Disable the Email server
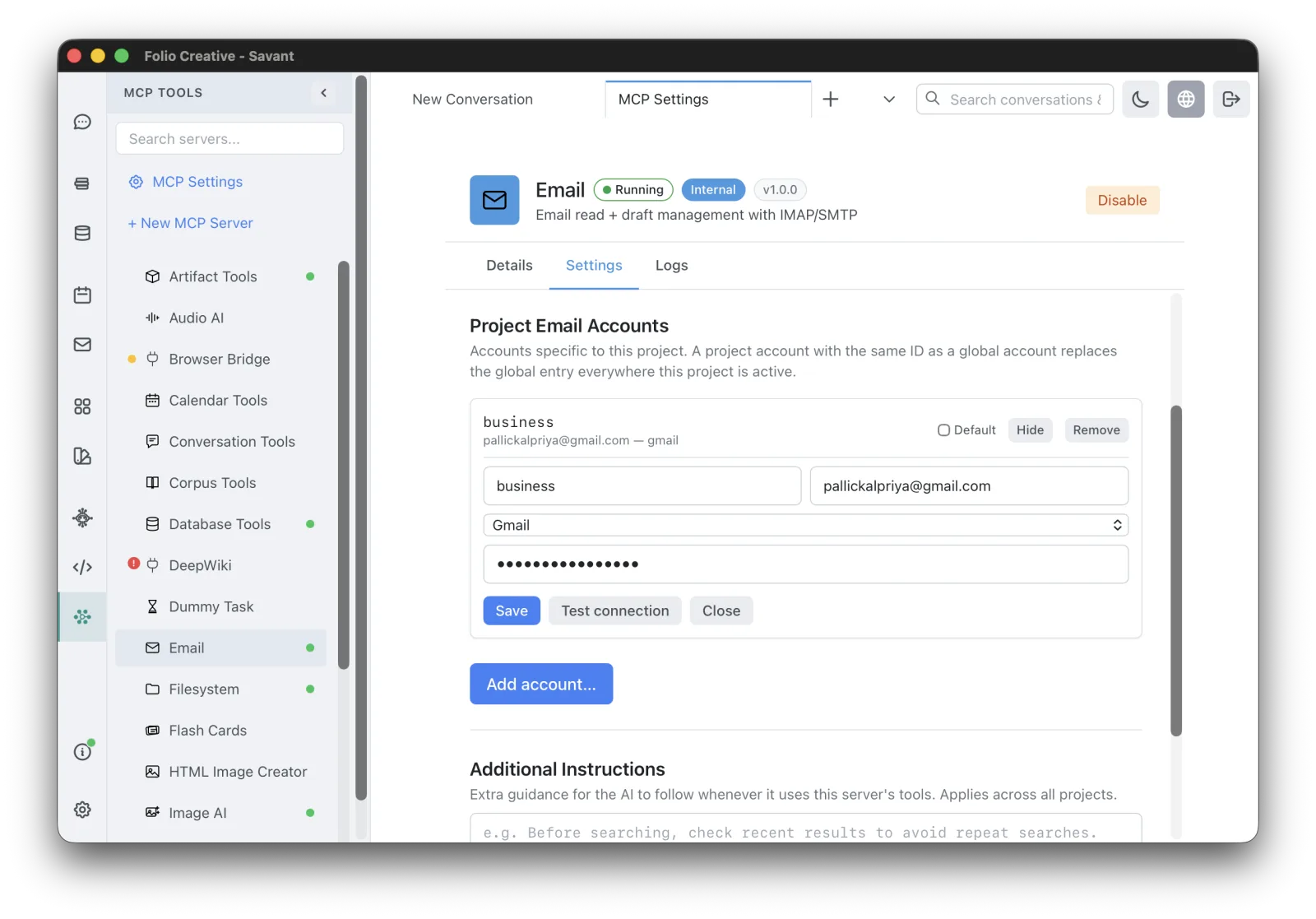 click(1122, 200)
